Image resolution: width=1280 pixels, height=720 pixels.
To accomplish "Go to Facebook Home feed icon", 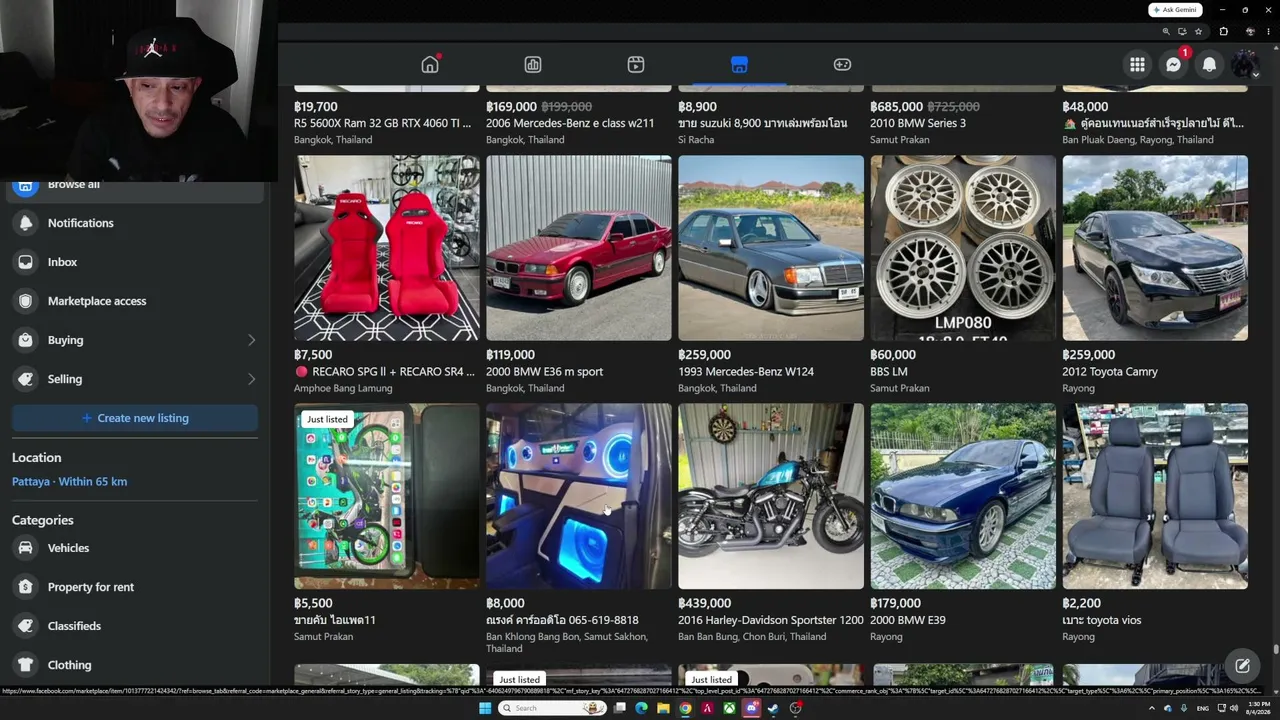I will click(430, 65).
